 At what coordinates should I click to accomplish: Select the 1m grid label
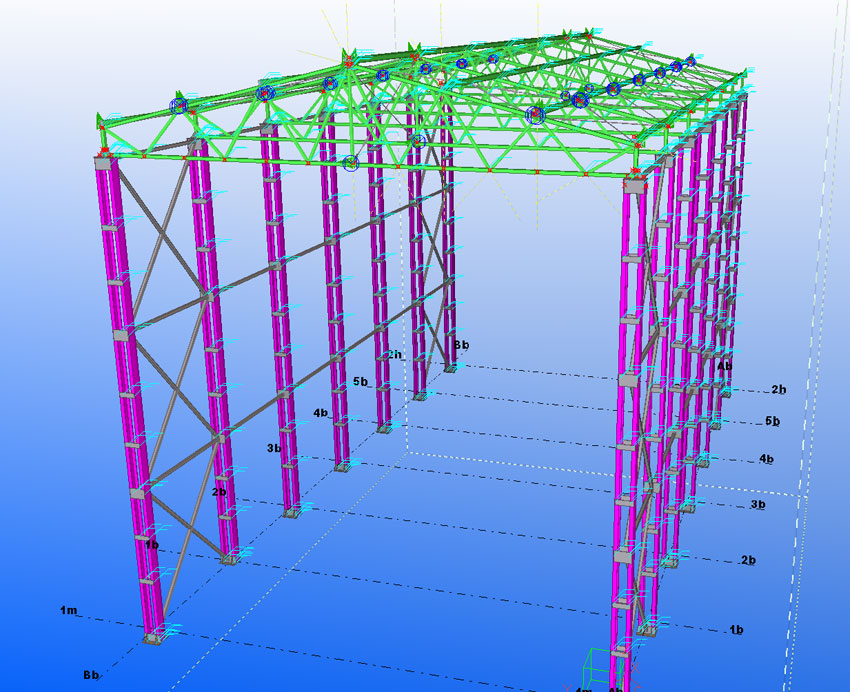tap(68, 609)
